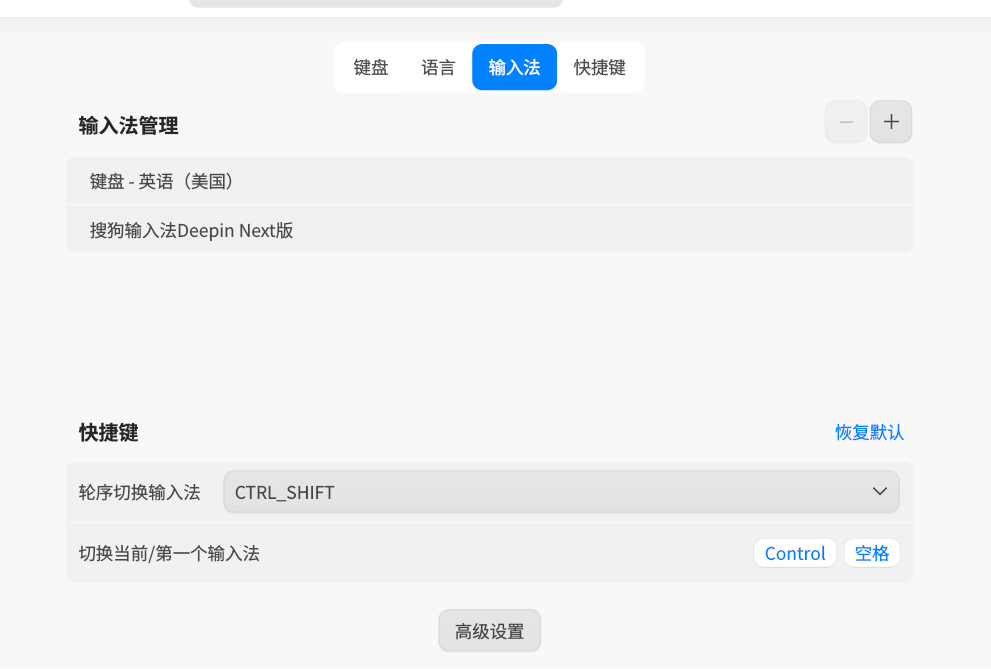Open 高级设置 advanced settings
991x669 pixels.
(x=490, y=630)
